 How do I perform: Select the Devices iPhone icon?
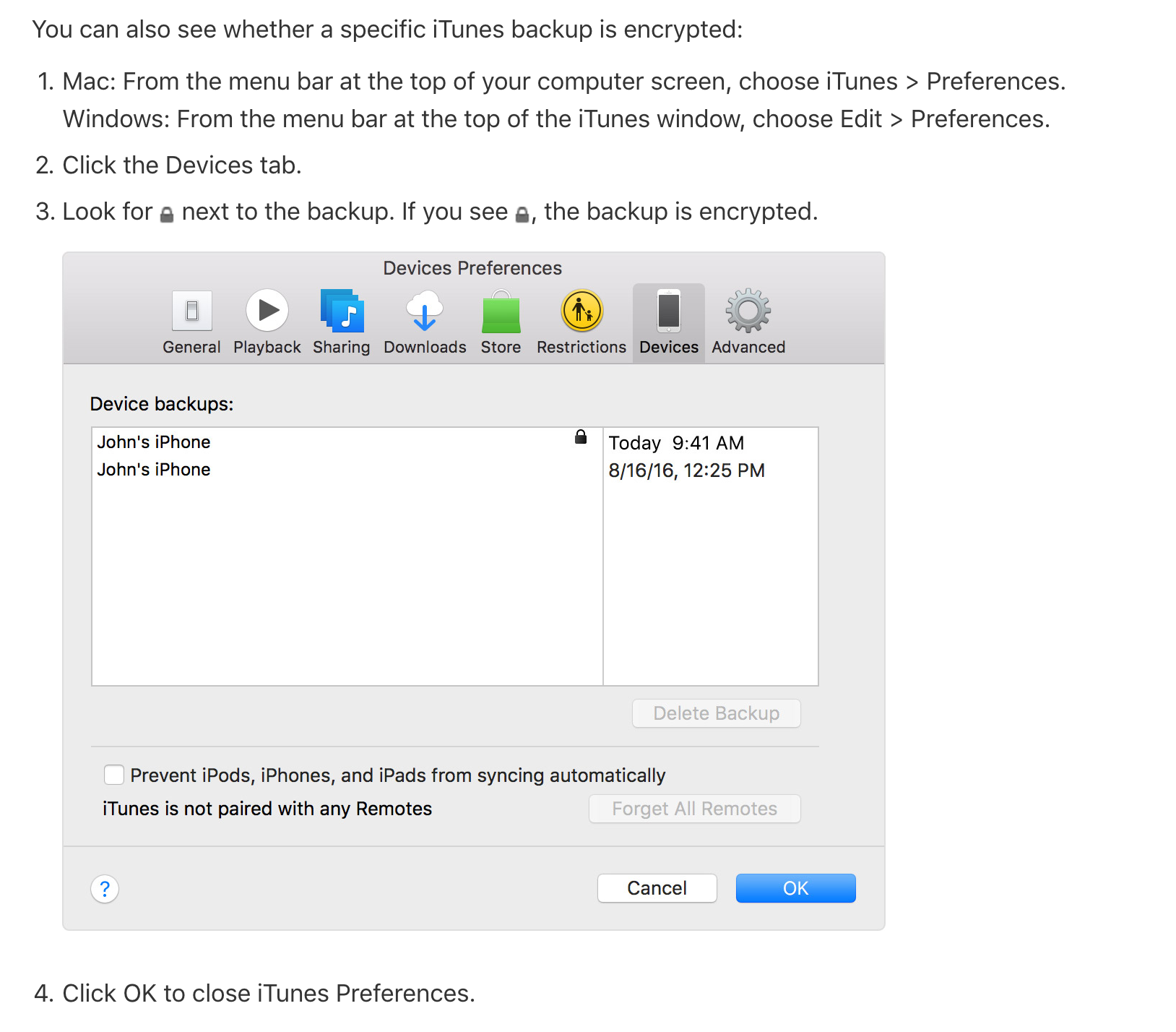tap(669, 311)
